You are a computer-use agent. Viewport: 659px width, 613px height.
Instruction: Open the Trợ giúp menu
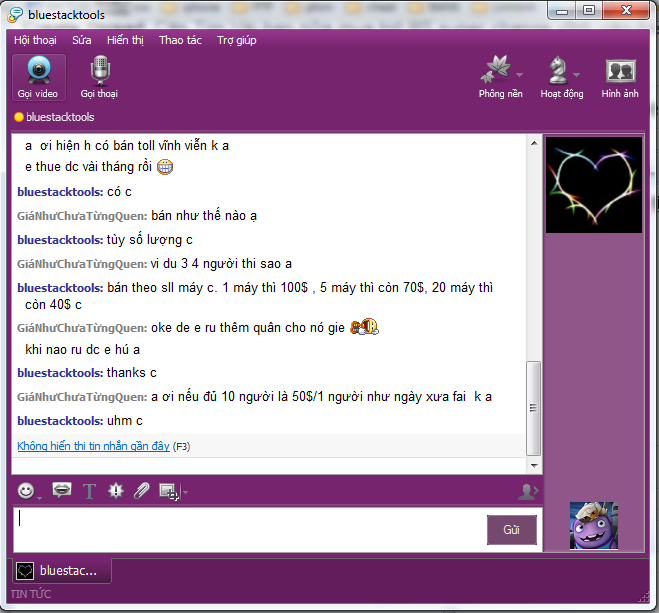point(237,40)
